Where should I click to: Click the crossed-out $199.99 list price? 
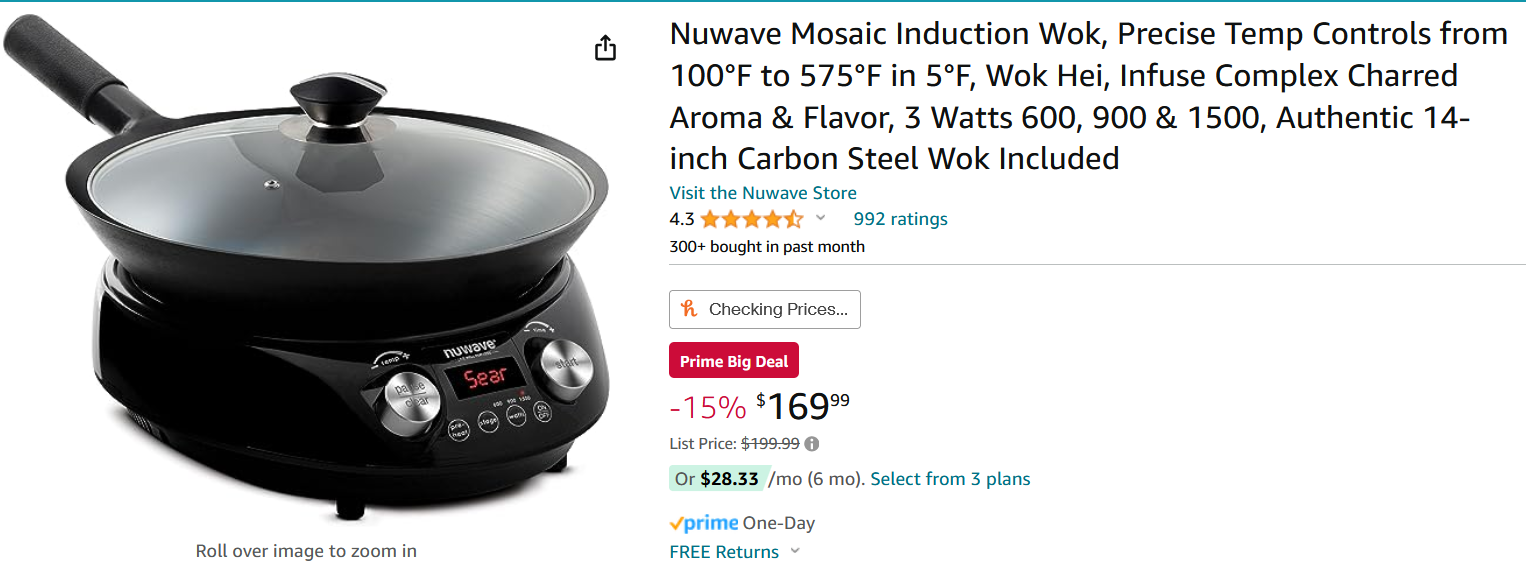point(770,444)
